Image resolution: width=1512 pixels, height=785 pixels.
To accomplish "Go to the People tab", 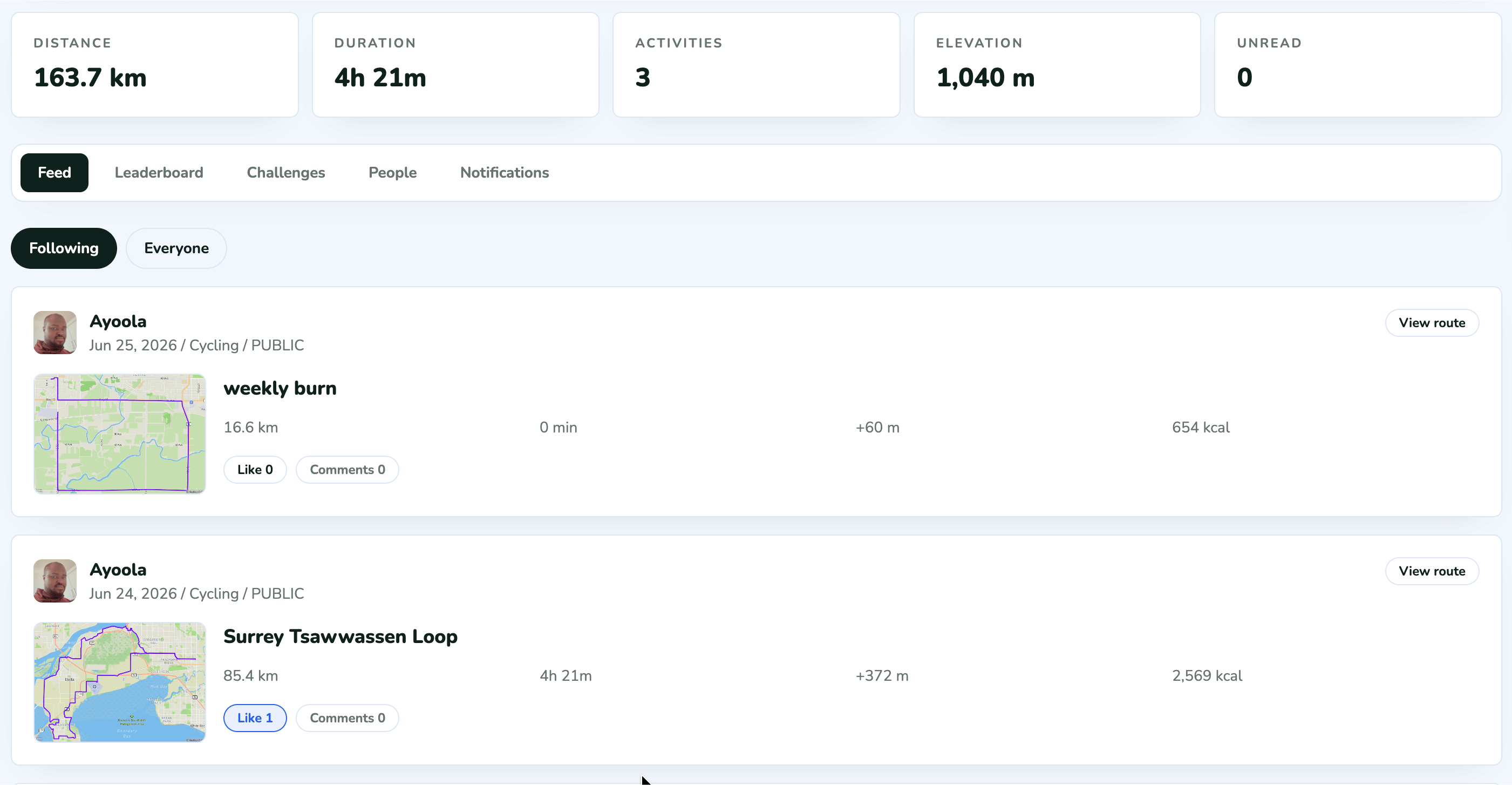I will (x=393, y=173).
